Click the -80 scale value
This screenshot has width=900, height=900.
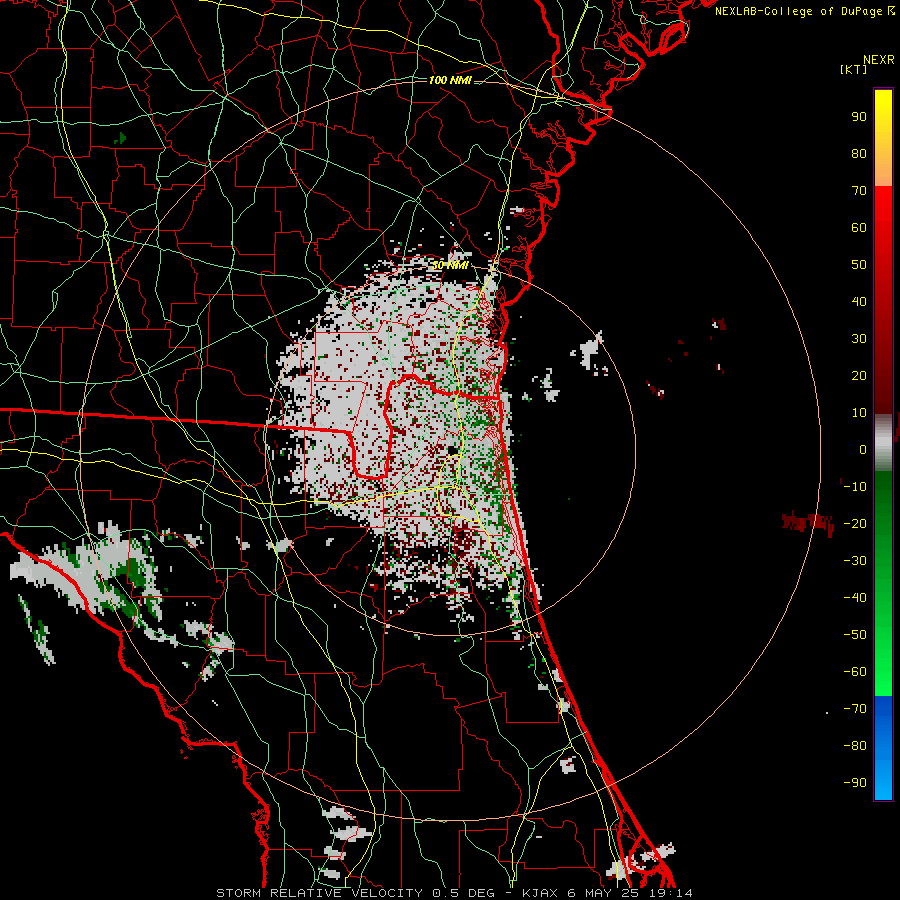click(x=855, y=746)
